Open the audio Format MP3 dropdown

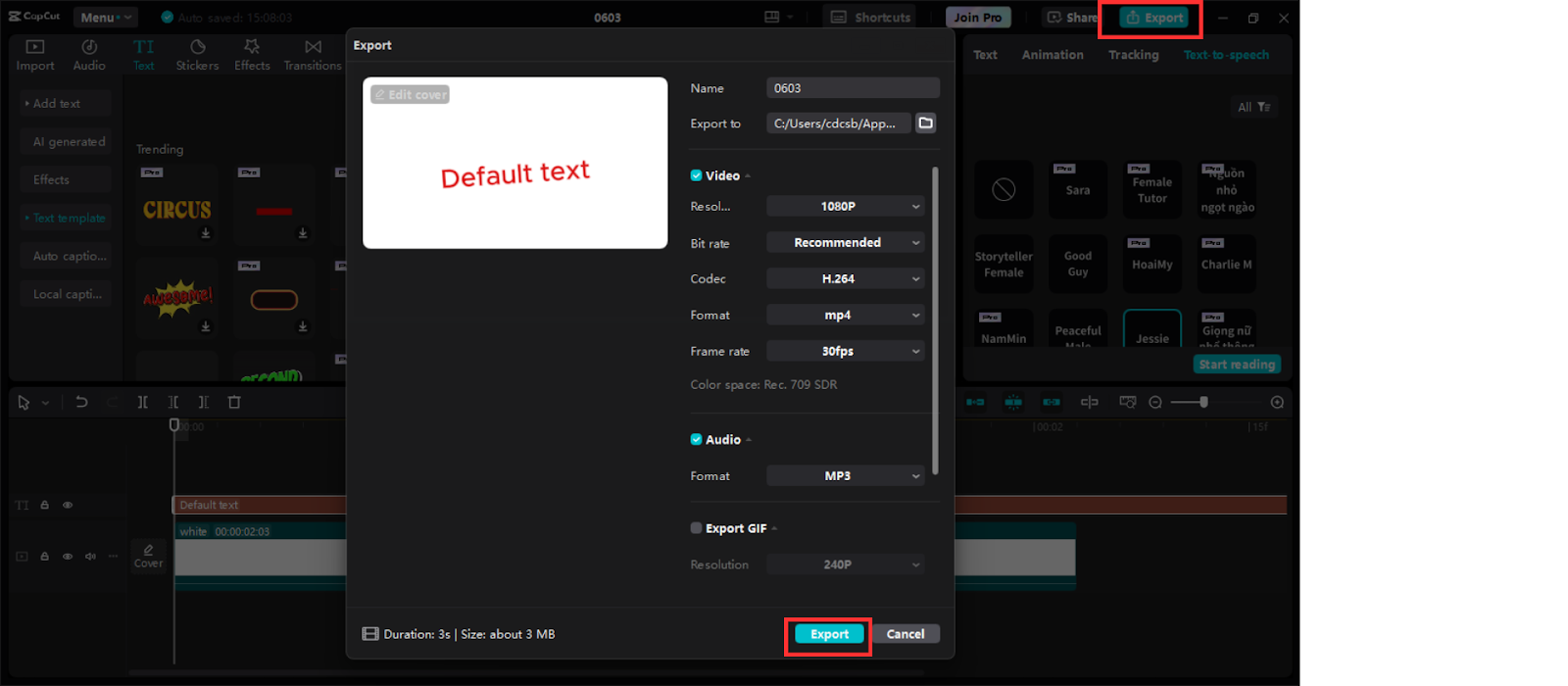click(x=845, y=475)
